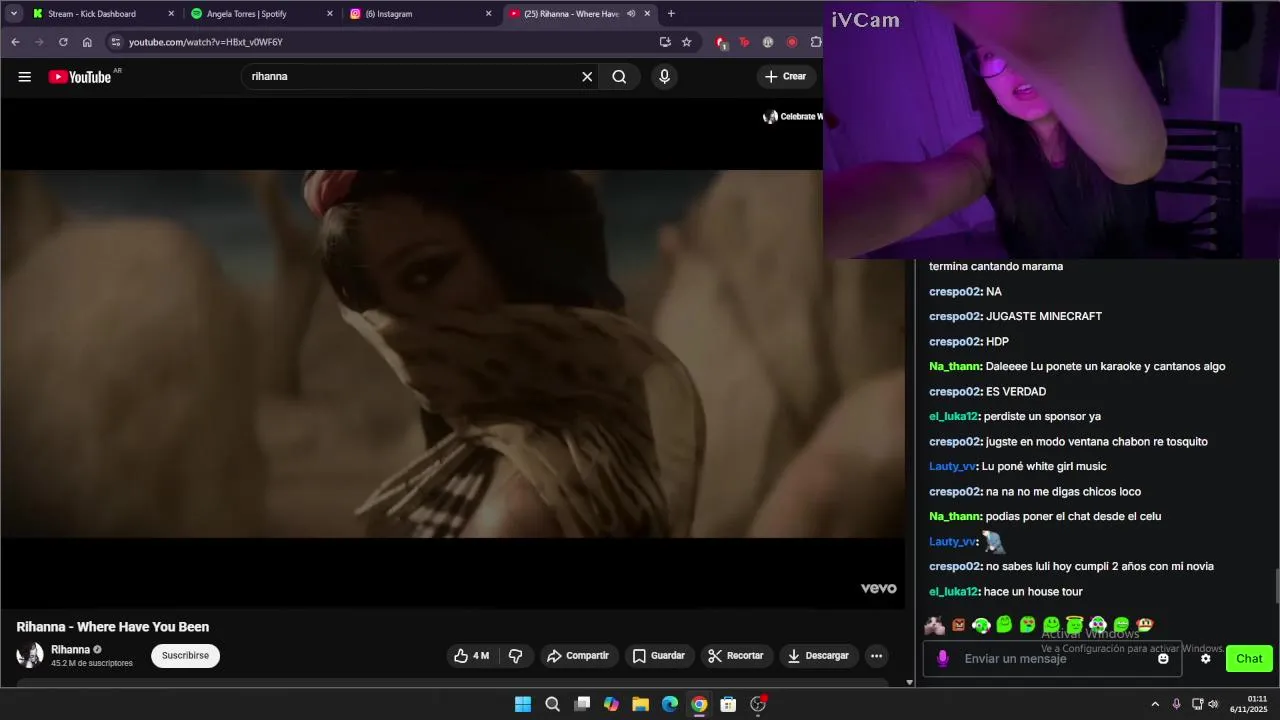This screenshot has height=720, width=1280.
Task: Click page scrollbar down arrow
Action: tap(909, 682)
